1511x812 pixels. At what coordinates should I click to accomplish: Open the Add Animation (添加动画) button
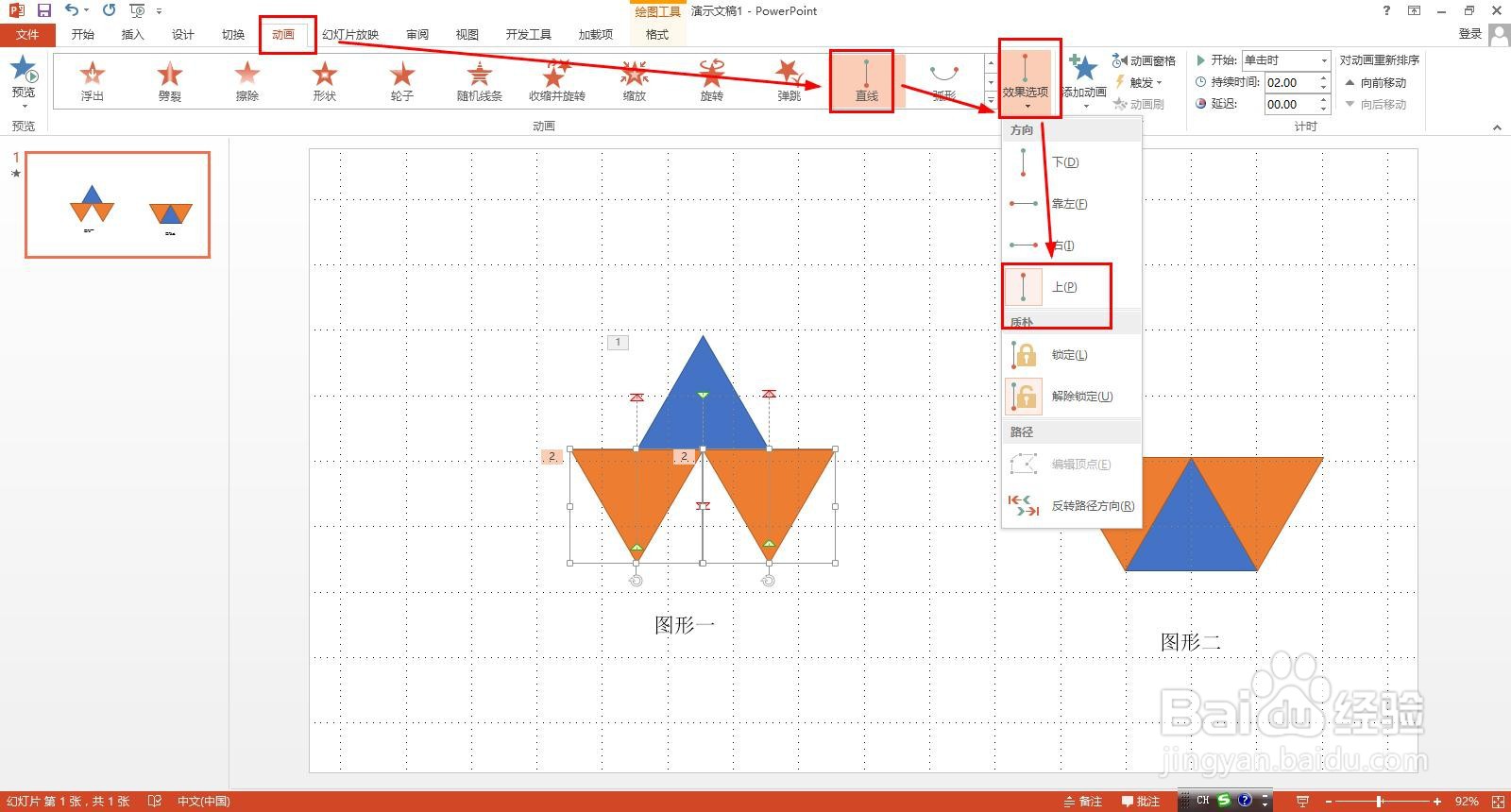pos(1084,79)
